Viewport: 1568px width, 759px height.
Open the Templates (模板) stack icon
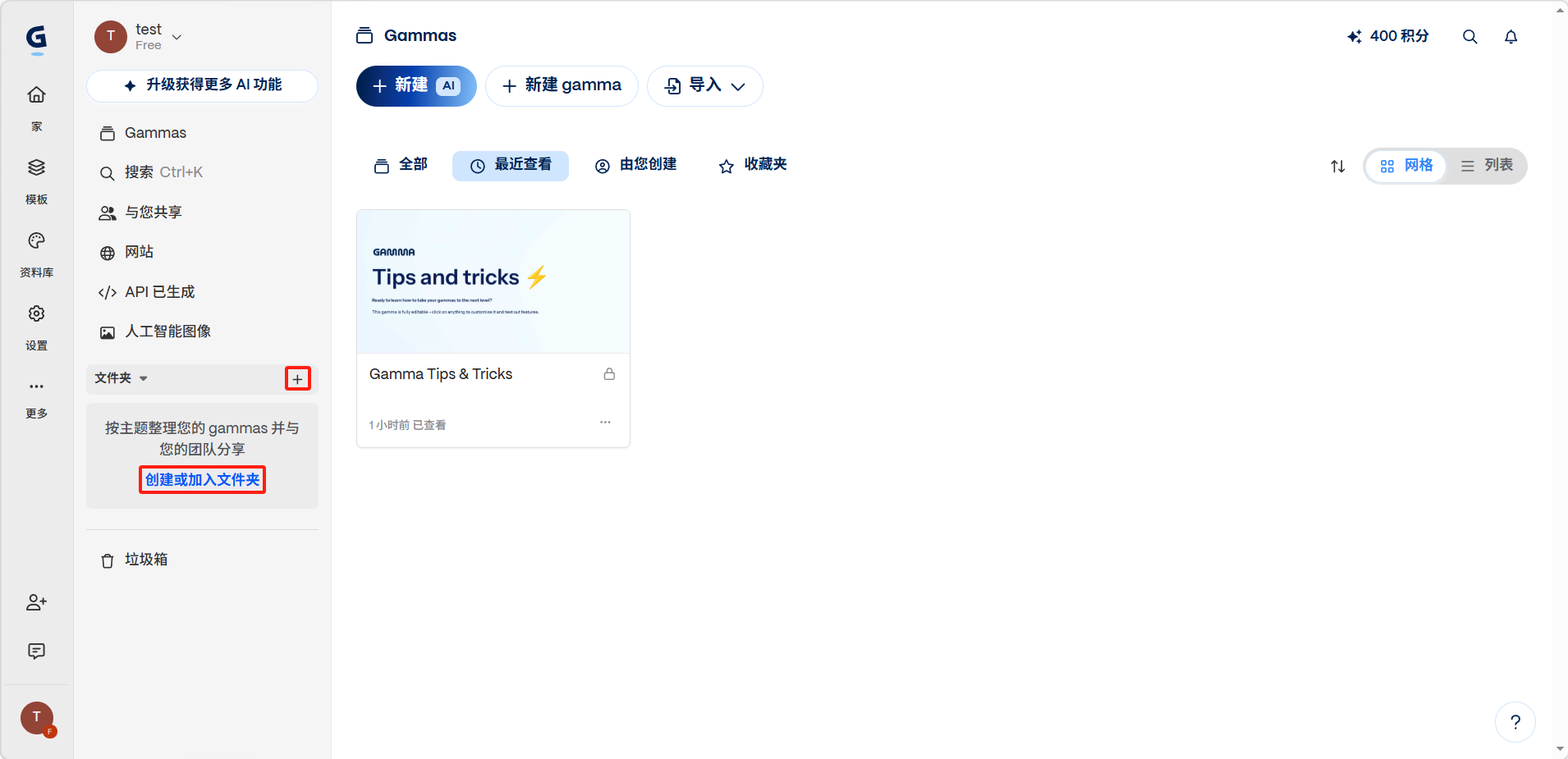tap(36, 168)
